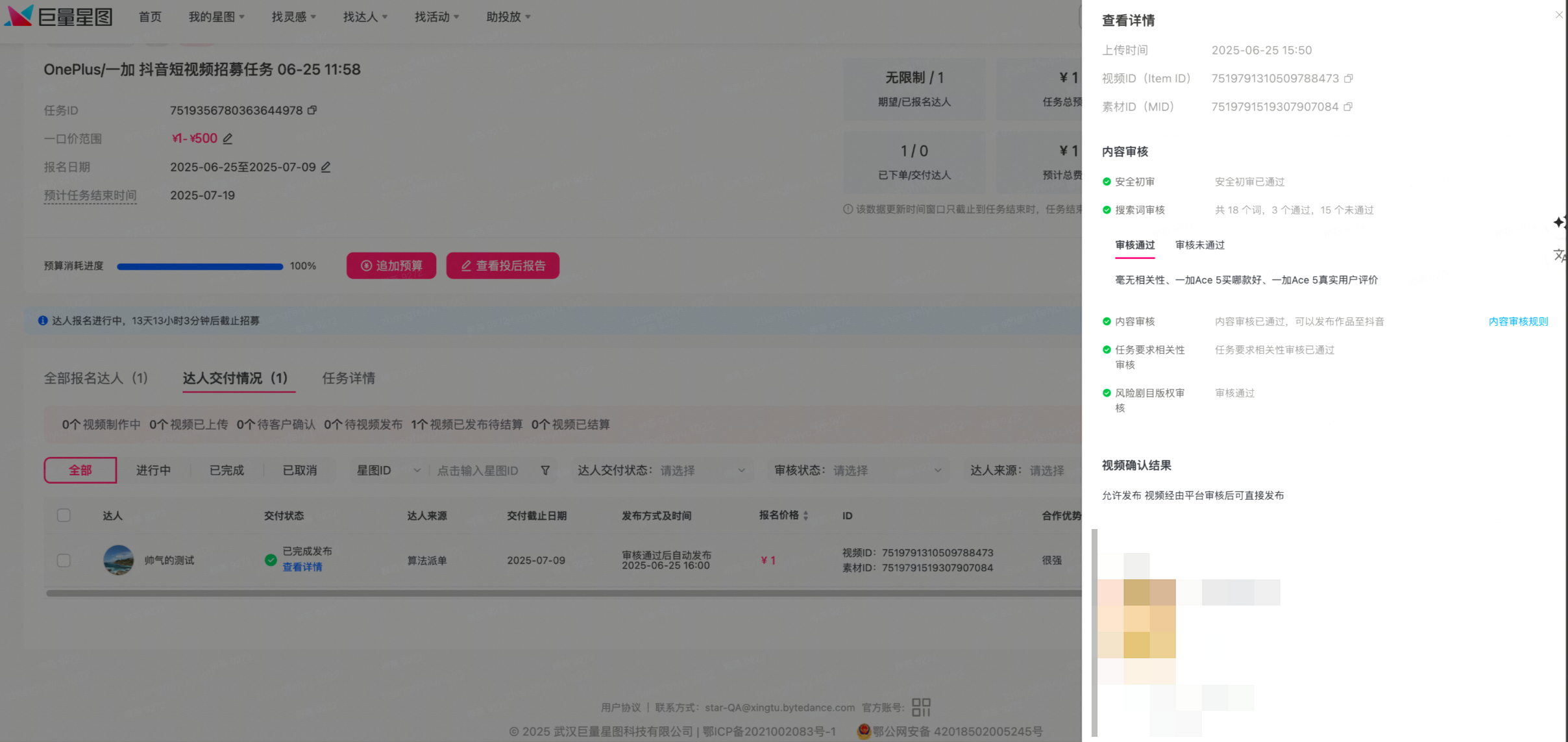Select the 全部 filter button
This screenshot has height=742, width=1568.
tap(80, 471)
